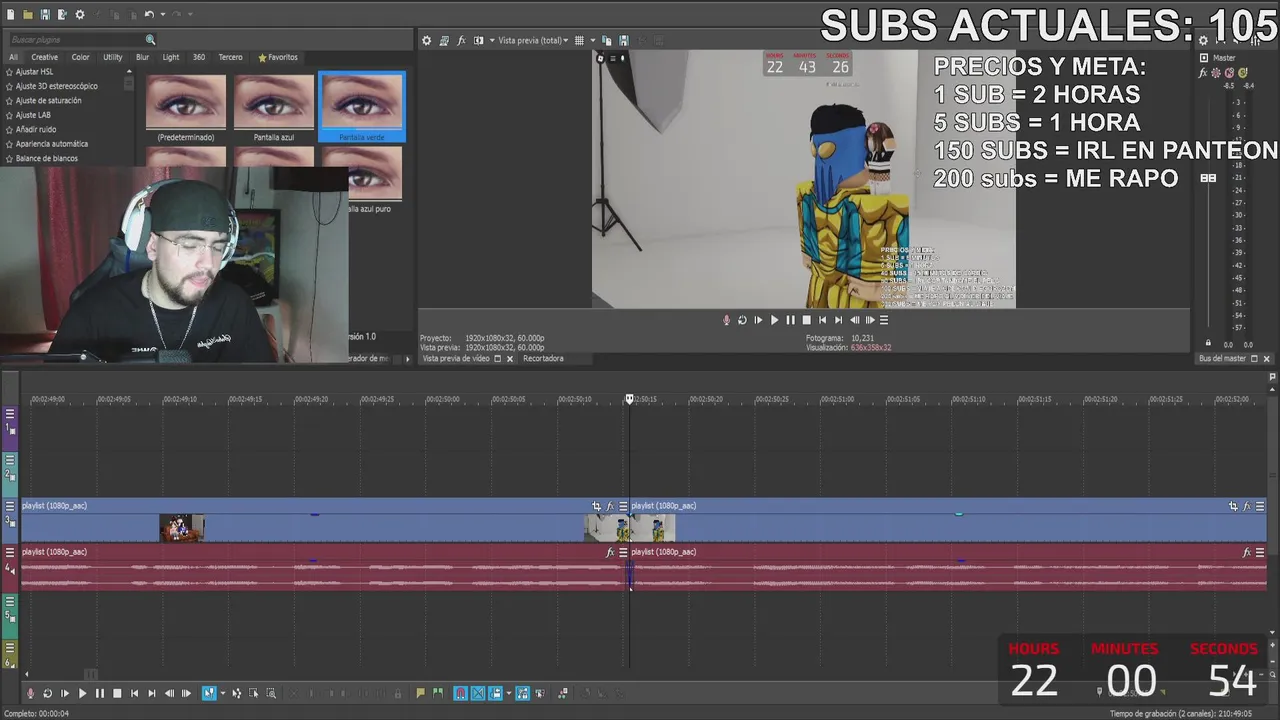Copy preview snapshot to clipboard
Image resolution: width=1280 pixels, height=720 pixels.
(x=607, y=40)
